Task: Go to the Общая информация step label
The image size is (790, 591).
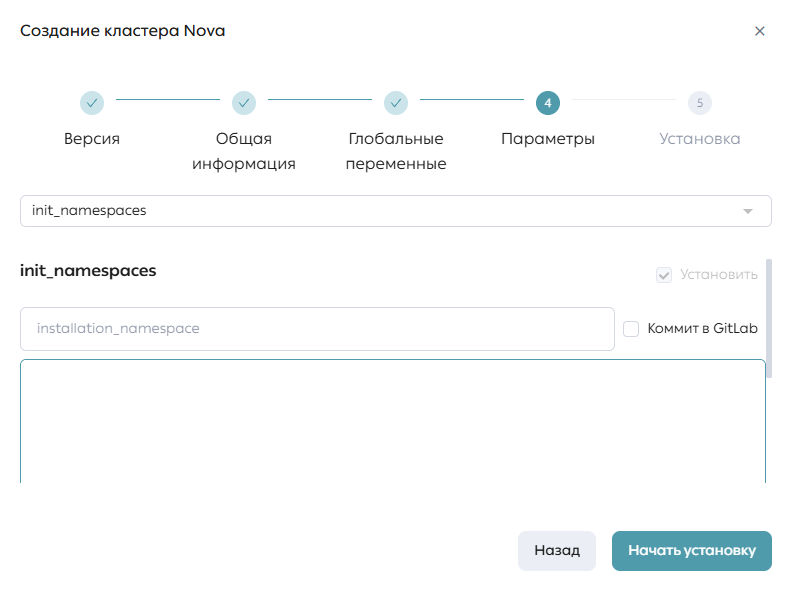Action: [244, 151]
